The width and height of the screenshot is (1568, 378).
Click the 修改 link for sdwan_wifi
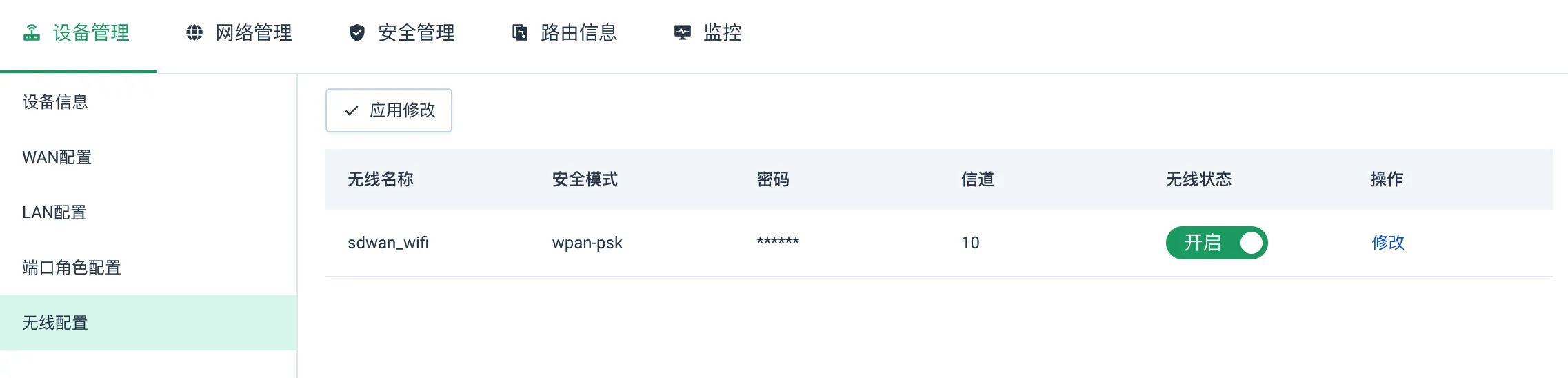click(x=1388, y=243)
